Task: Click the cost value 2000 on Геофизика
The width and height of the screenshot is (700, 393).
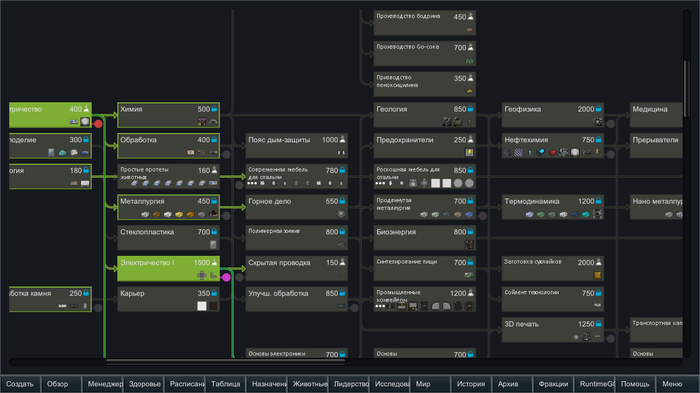Action: tap(586, 109)
